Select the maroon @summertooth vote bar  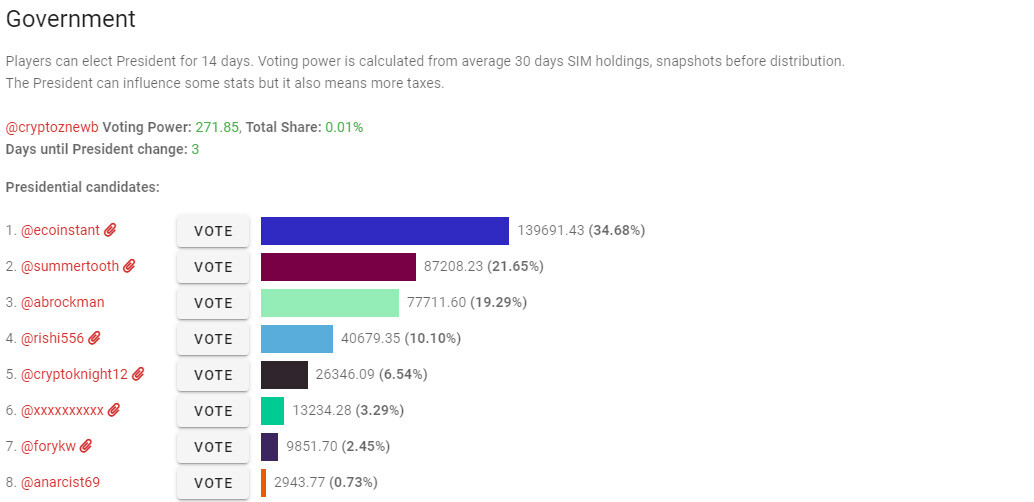point(338,267)
